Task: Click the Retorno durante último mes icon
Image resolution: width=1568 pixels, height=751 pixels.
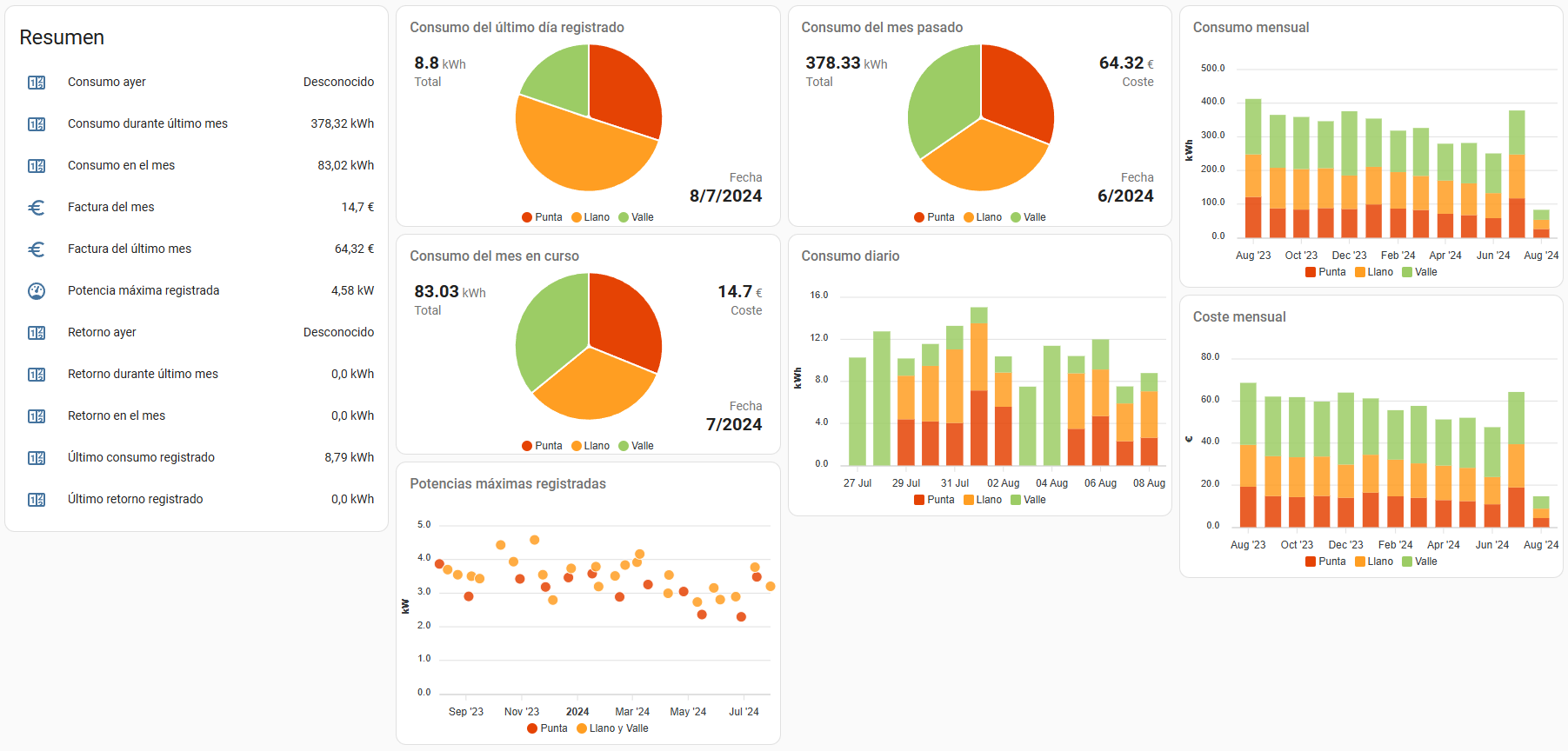Action: point(37,375)
